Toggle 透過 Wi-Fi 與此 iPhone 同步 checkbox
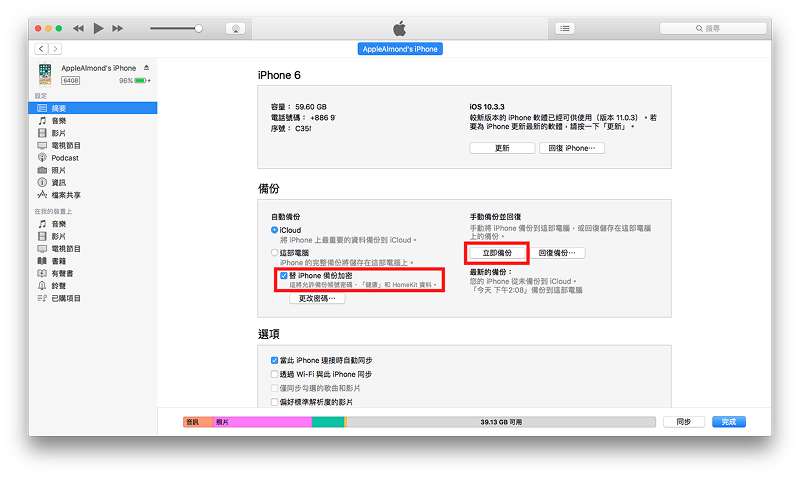This screenshot has height=478, width=800. click(x=274, y=374)
